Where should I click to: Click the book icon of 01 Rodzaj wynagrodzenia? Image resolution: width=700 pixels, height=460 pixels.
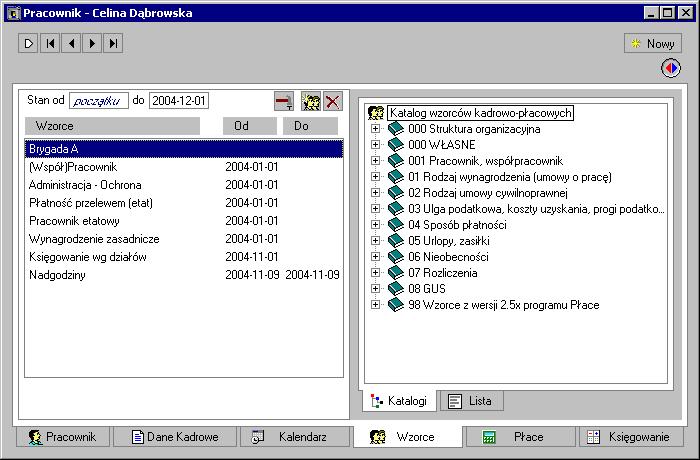tap(396, 177)
